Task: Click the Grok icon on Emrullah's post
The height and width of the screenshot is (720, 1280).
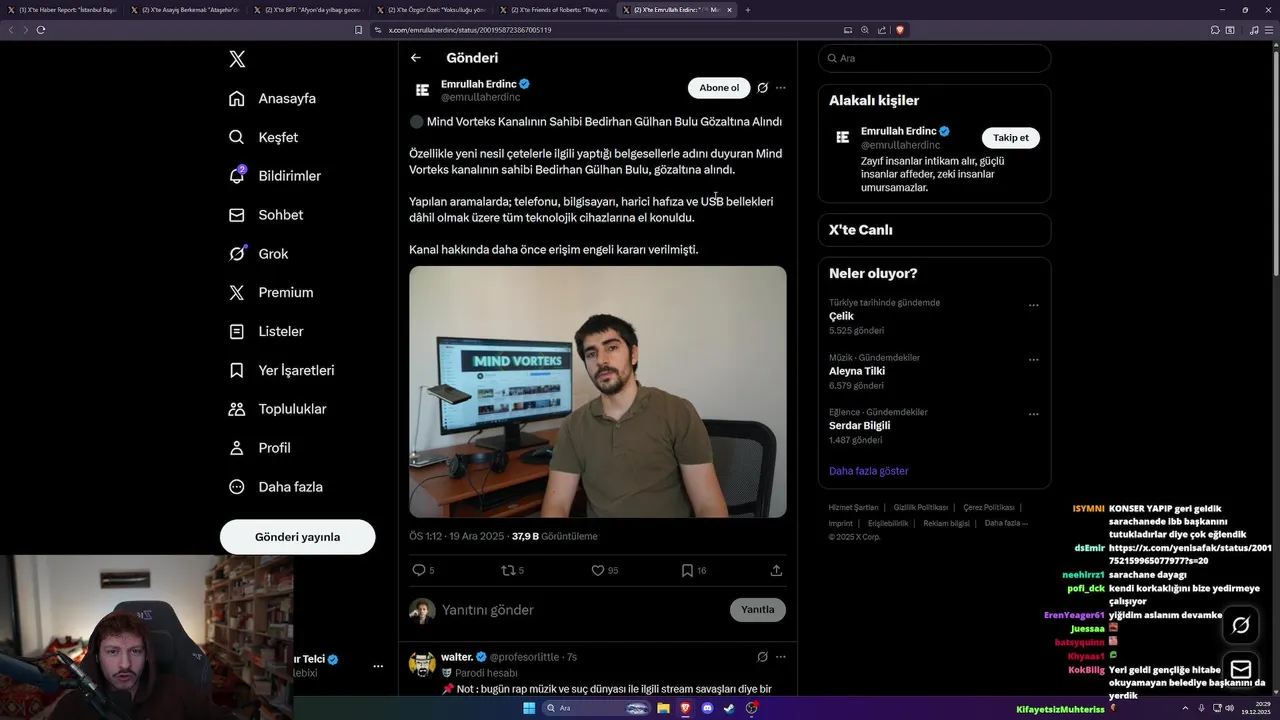Action: (762, 88)
